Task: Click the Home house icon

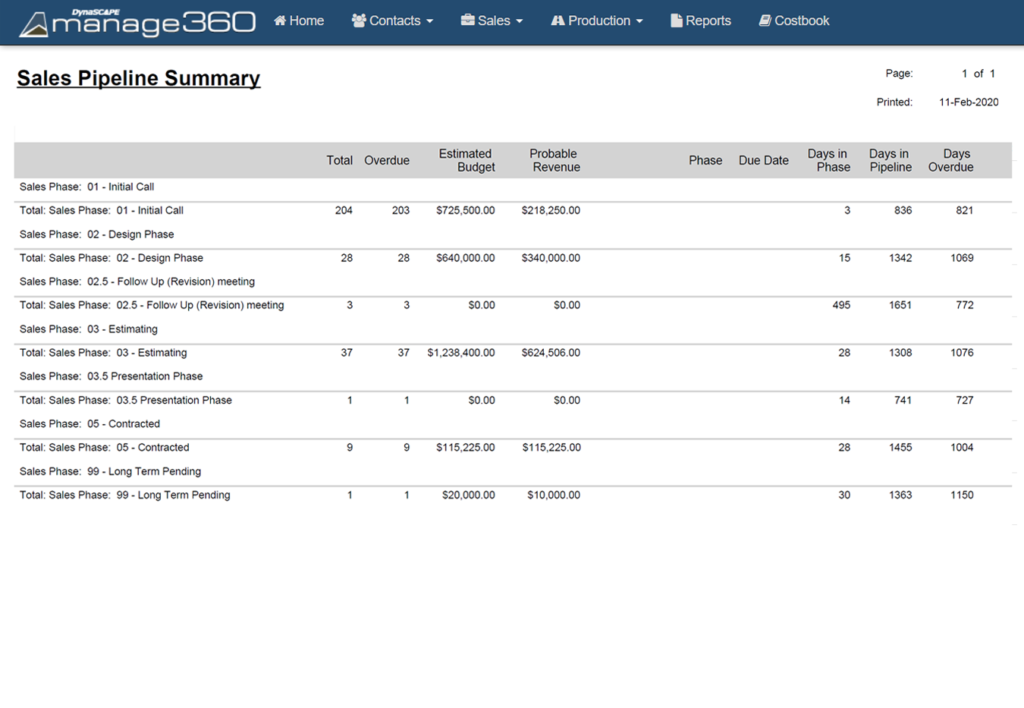Action: tap(280, 20)
